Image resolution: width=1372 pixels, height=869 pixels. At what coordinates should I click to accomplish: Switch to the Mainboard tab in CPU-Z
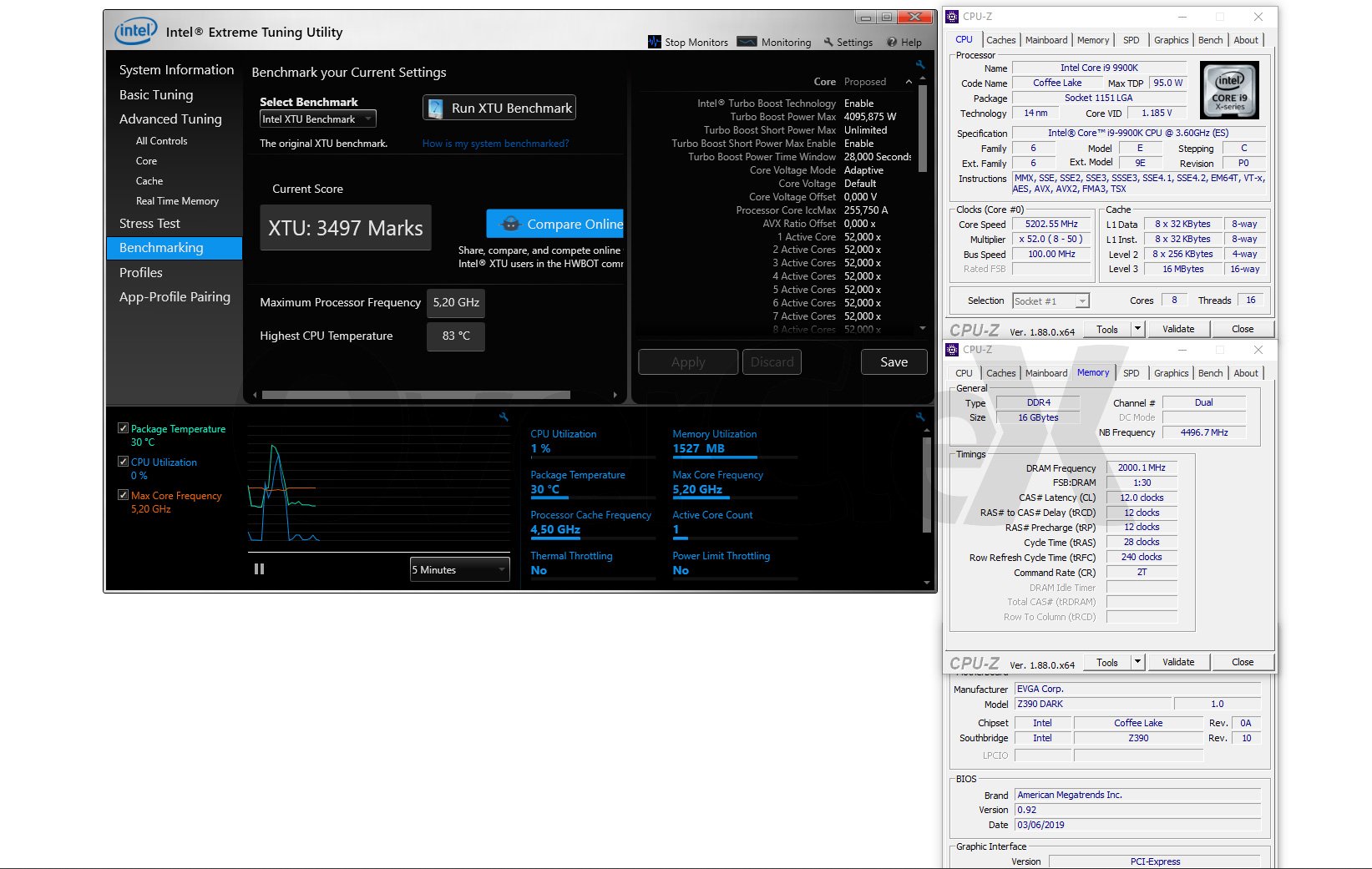tap(1045, 40)
